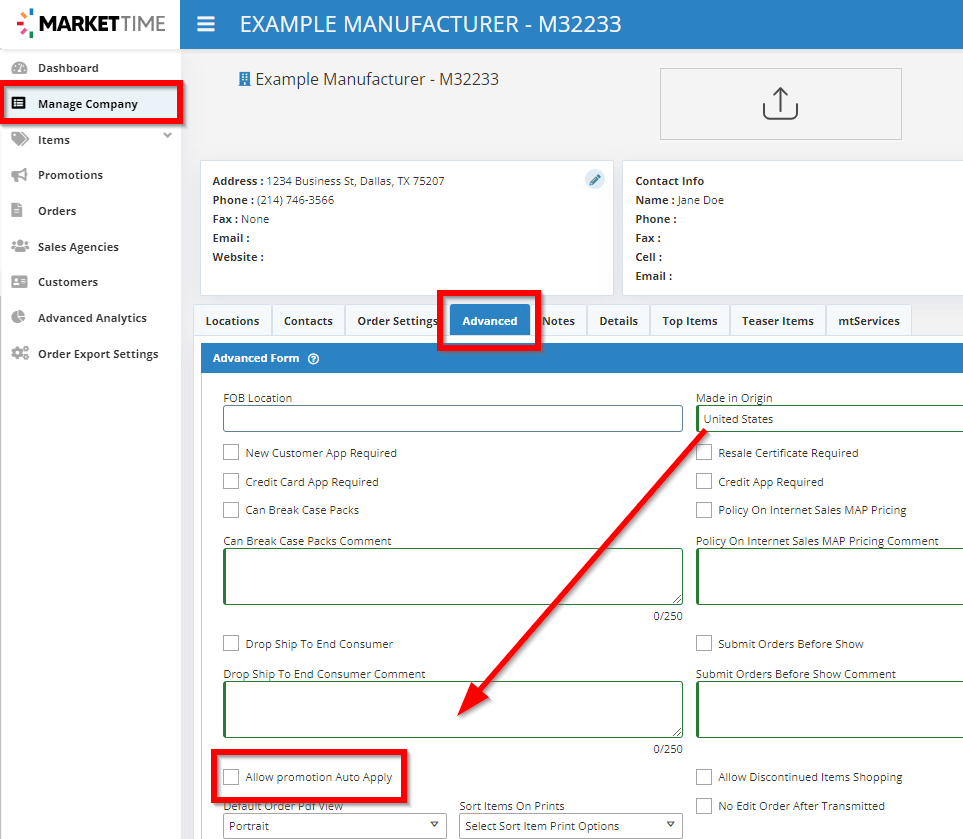
Task: Open the Advanced Form help icon
Action: (313, 359)
